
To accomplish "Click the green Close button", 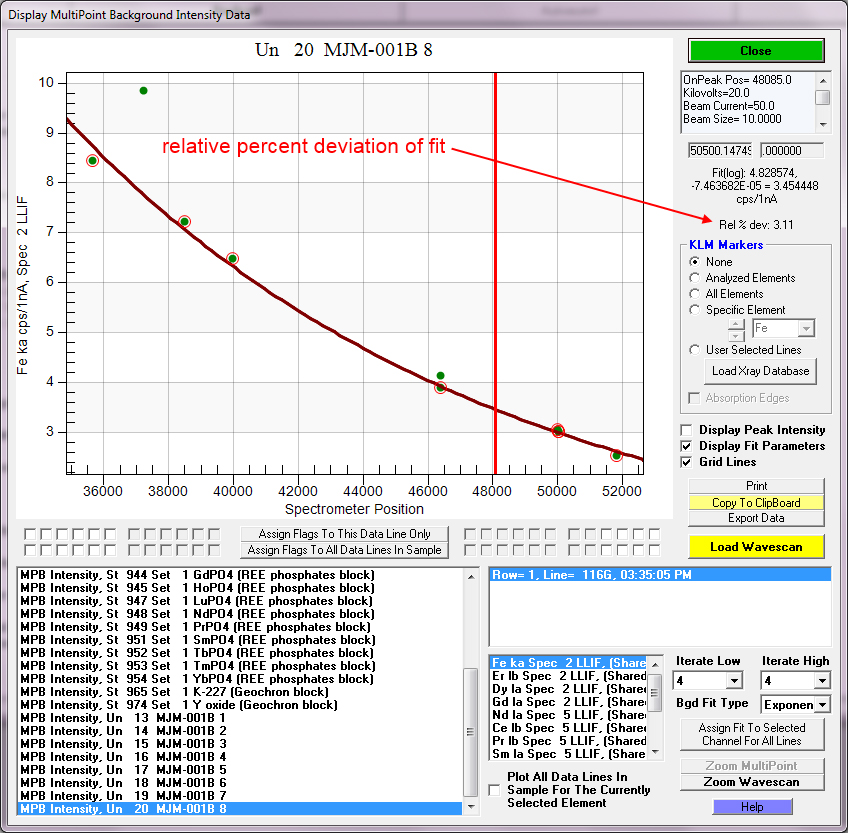I will 755,51.
